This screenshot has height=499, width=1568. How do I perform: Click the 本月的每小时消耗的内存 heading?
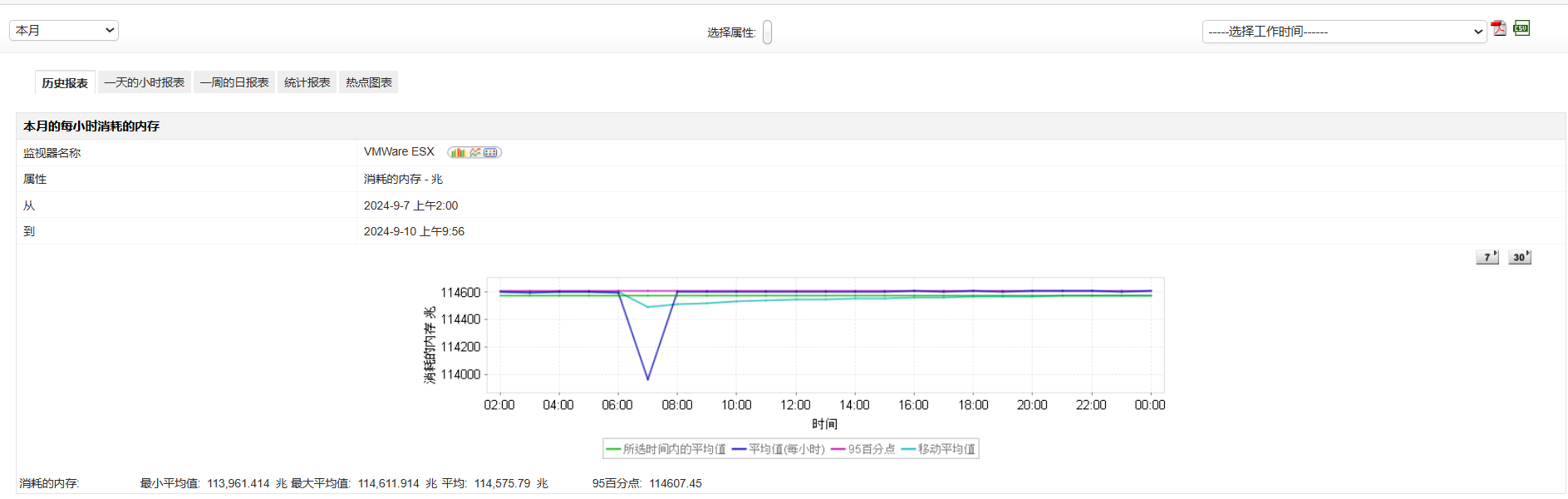(x=91, y=126)
